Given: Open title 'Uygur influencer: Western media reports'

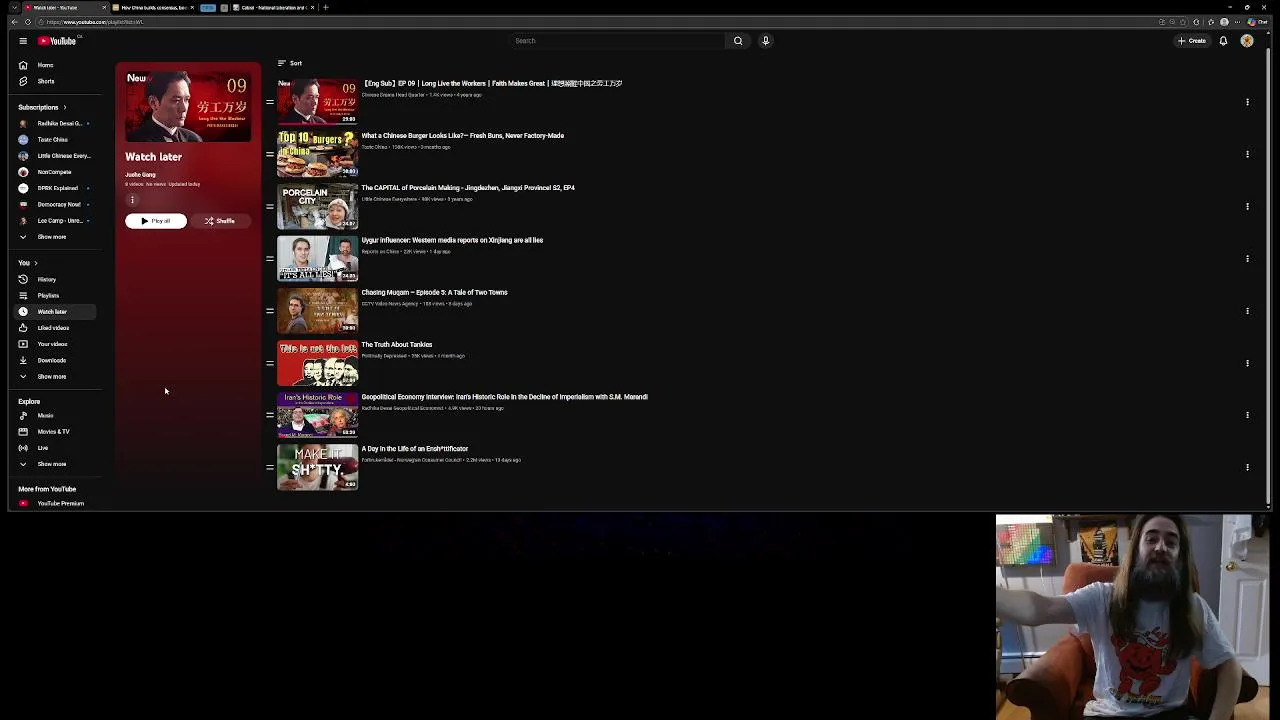Looking at the screenshot, I should [x=452, y=240].
